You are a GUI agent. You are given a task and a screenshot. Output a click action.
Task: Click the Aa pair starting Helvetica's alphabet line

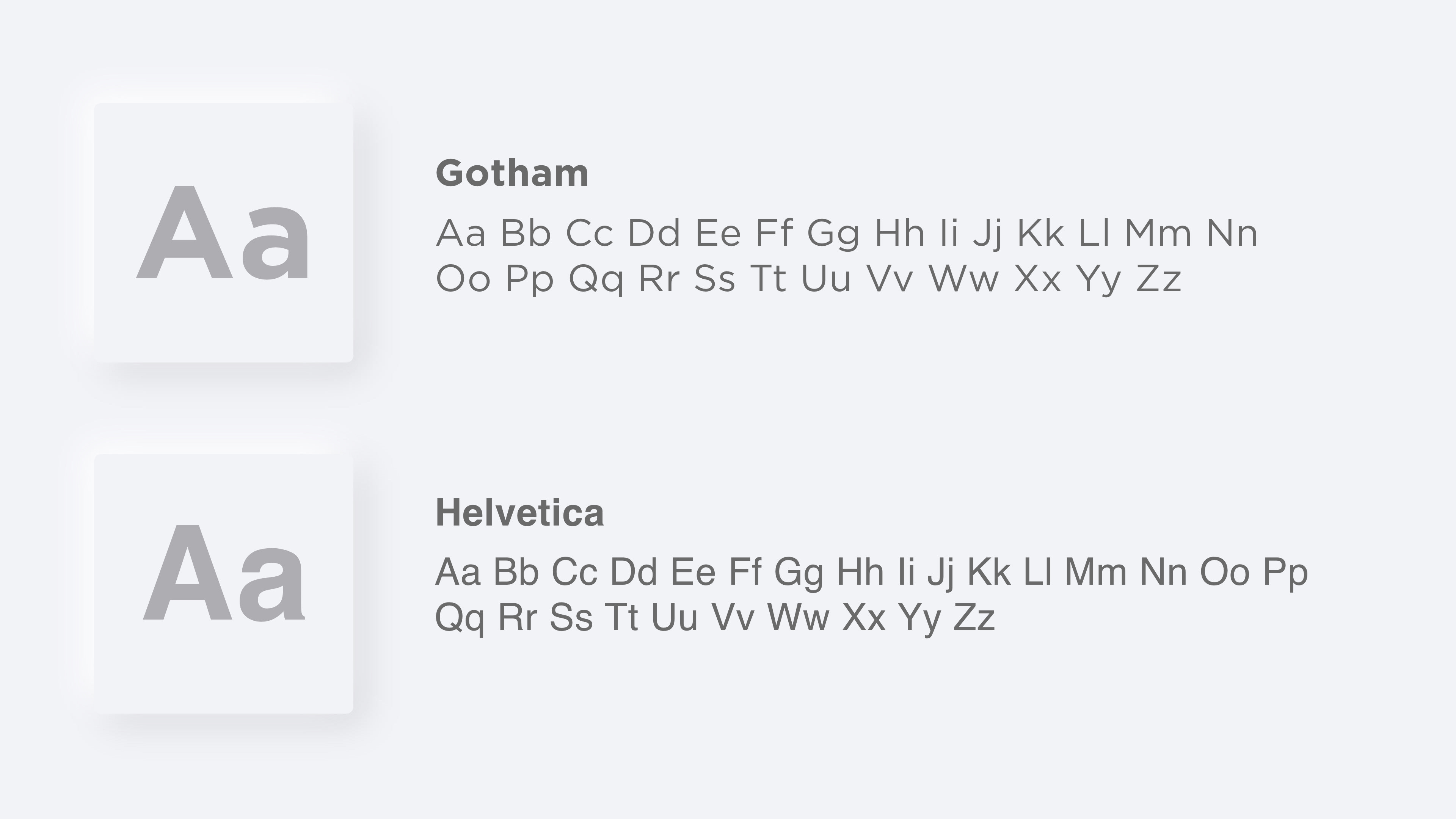(x=458, y=571)
